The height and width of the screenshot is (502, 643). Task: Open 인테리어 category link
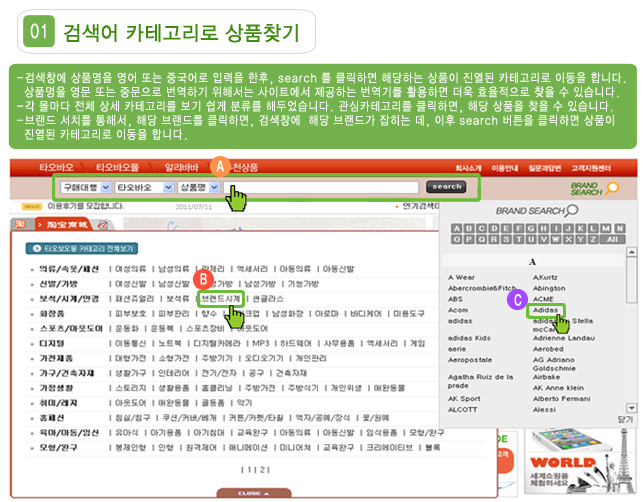pos(173,373)
